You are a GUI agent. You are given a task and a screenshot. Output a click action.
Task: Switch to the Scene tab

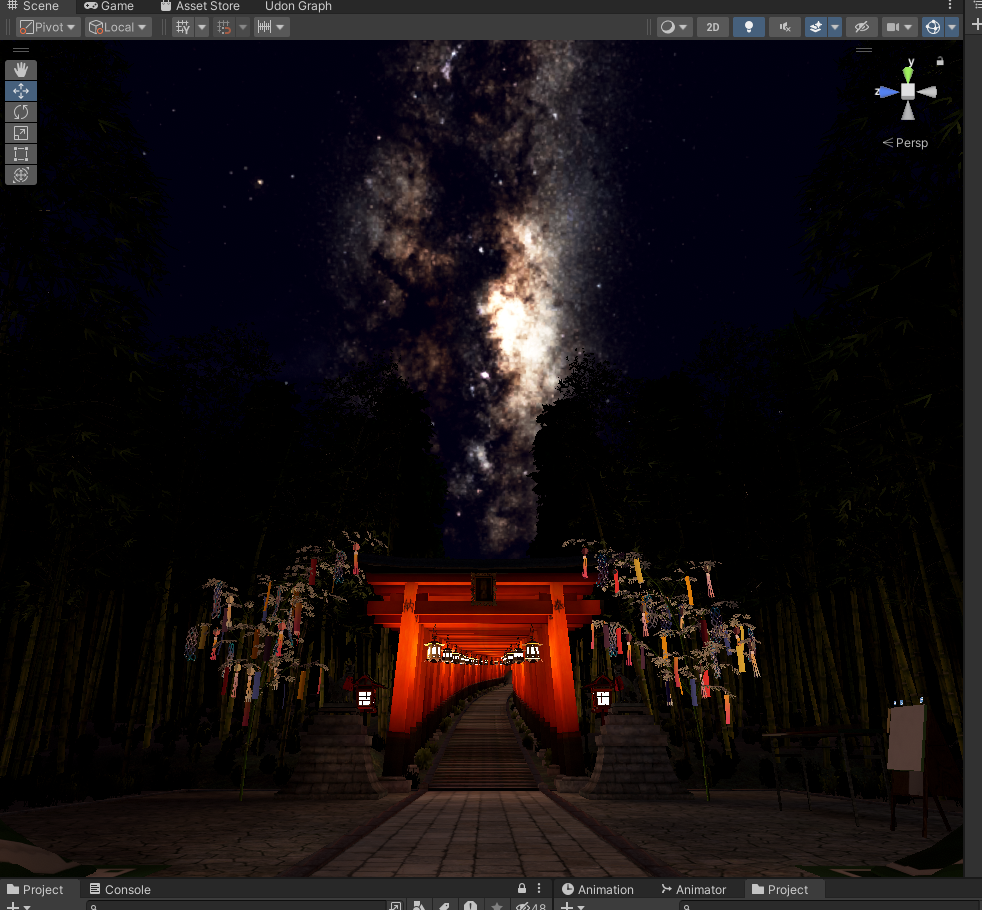tap(34, 6)
